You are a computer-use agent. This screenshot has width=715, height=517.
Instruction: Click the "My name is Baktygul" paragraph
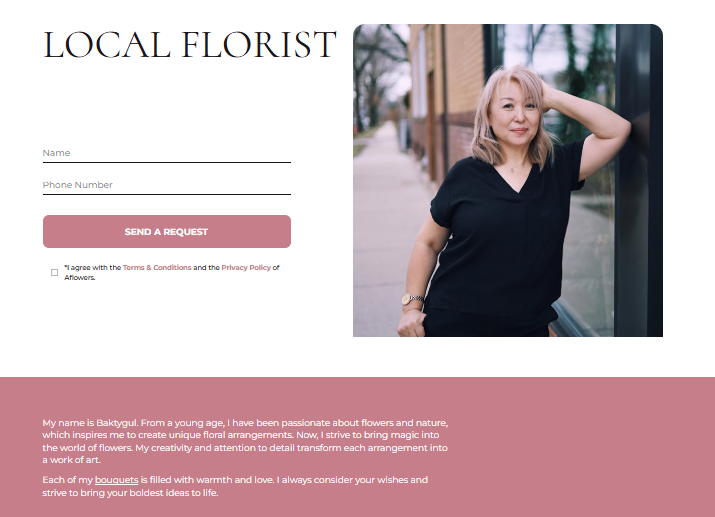[245, 441]
